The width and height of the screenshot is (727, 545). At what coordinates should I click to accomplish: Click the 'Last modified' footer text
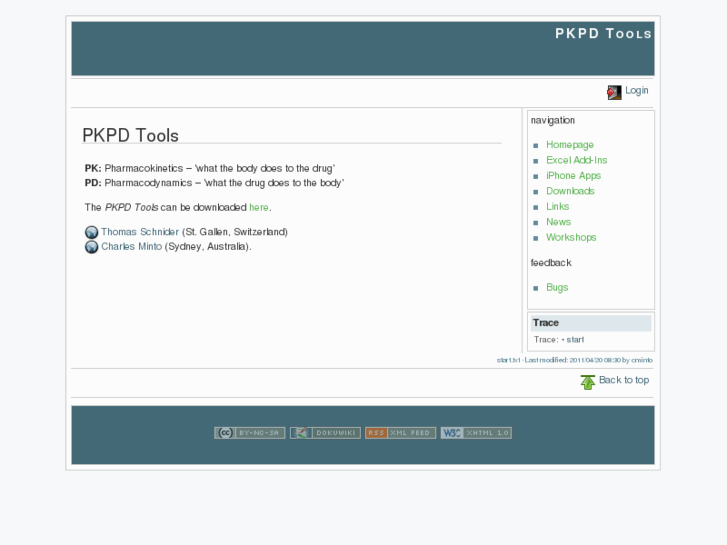tap(574, 360)
